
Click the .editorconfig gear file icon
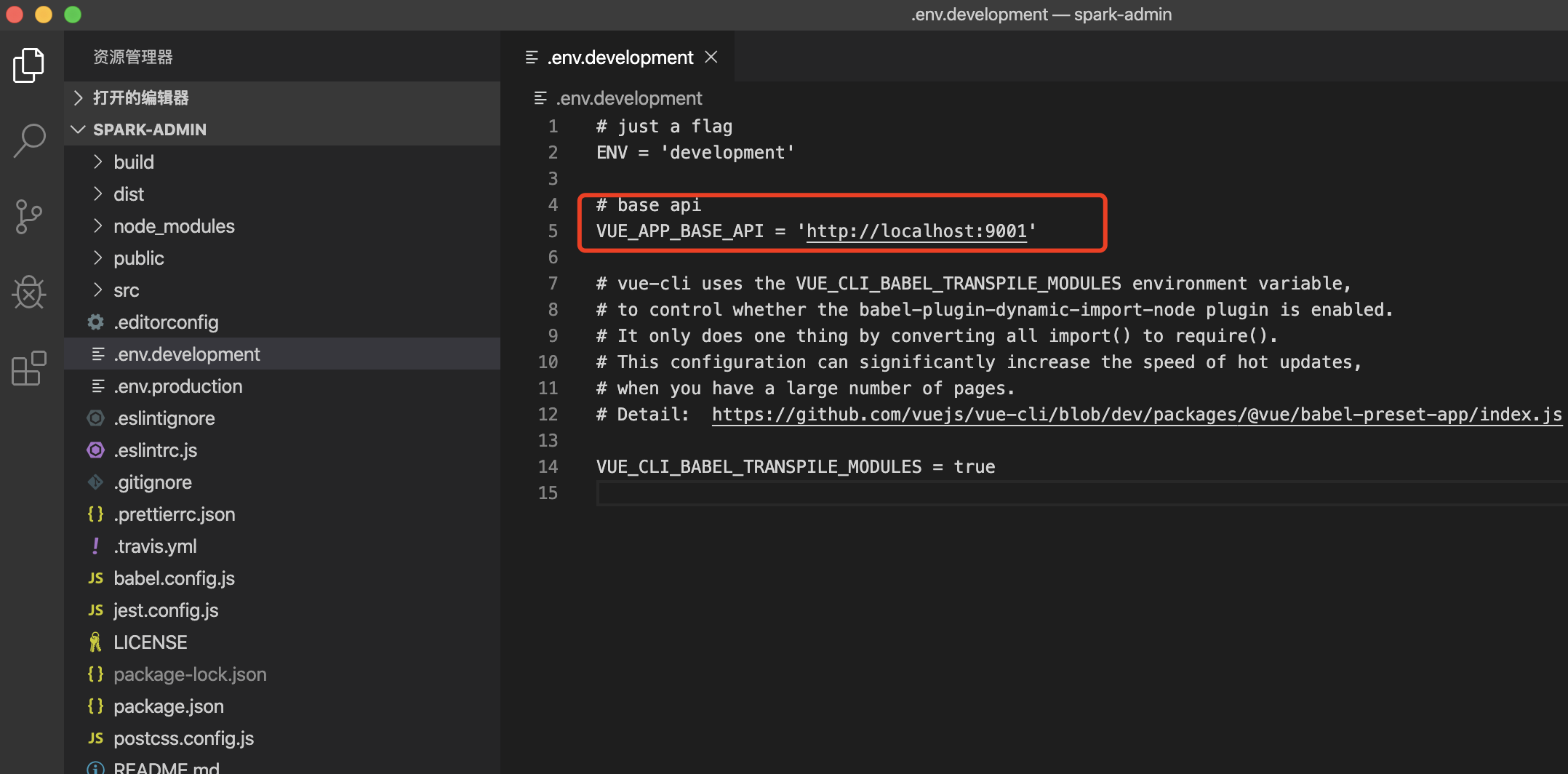95,322
